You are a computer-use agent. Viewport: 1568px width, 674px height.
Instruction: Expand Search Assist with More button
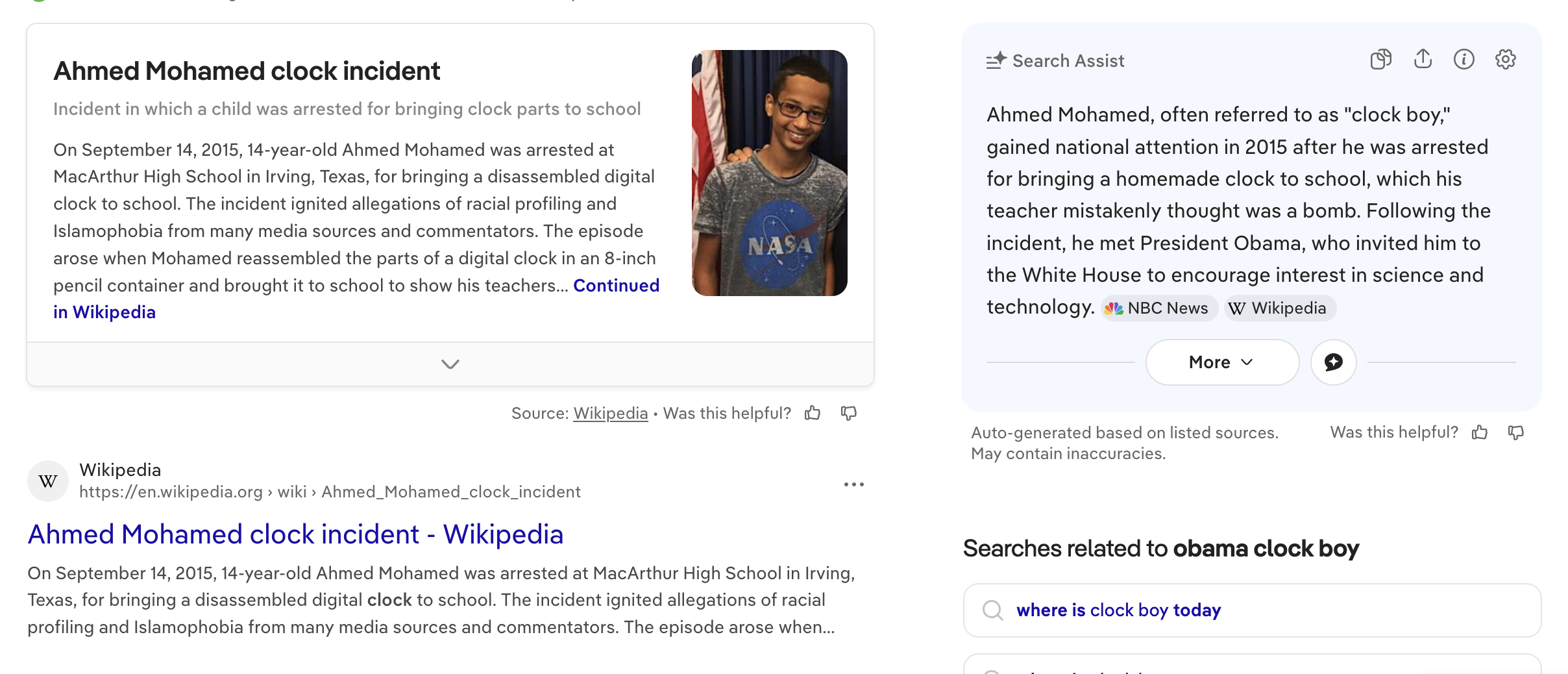tap(1221, 362)
